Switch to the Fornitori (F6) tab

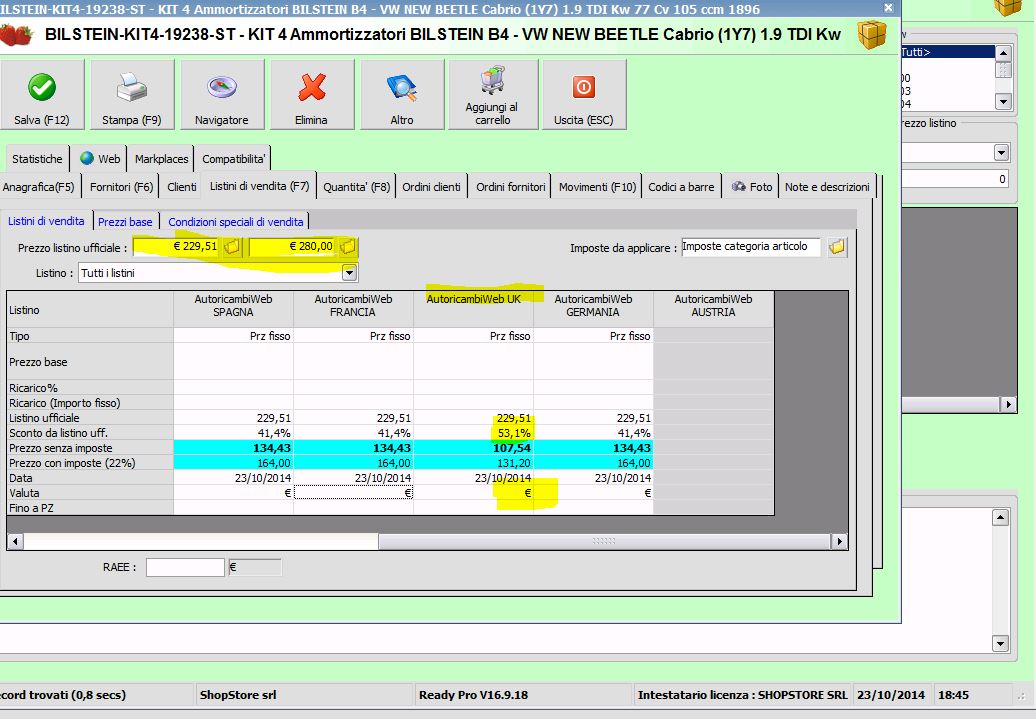pyautogui.click(x=121, y=187)
